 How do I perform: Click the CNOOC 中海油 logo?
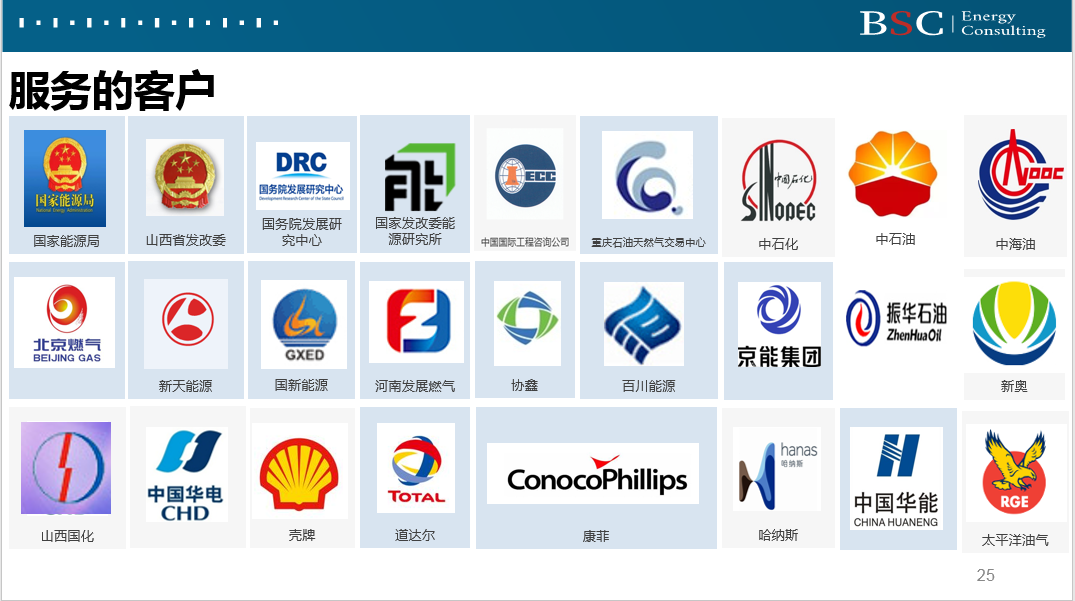point(1019,175)
